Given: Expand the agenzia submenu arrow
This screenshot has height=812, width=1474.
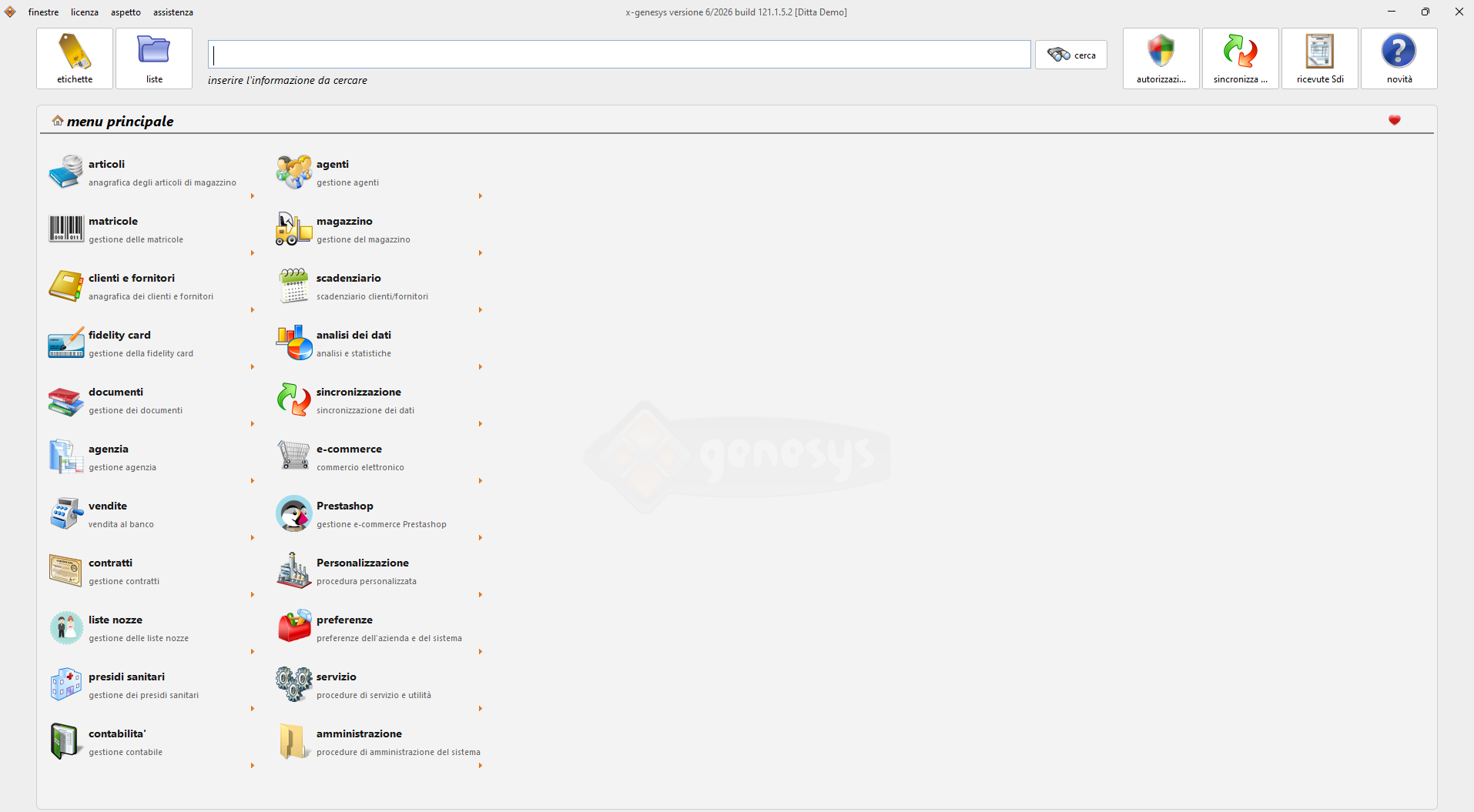Looking at the screenshot, I should tap(253, 481).
